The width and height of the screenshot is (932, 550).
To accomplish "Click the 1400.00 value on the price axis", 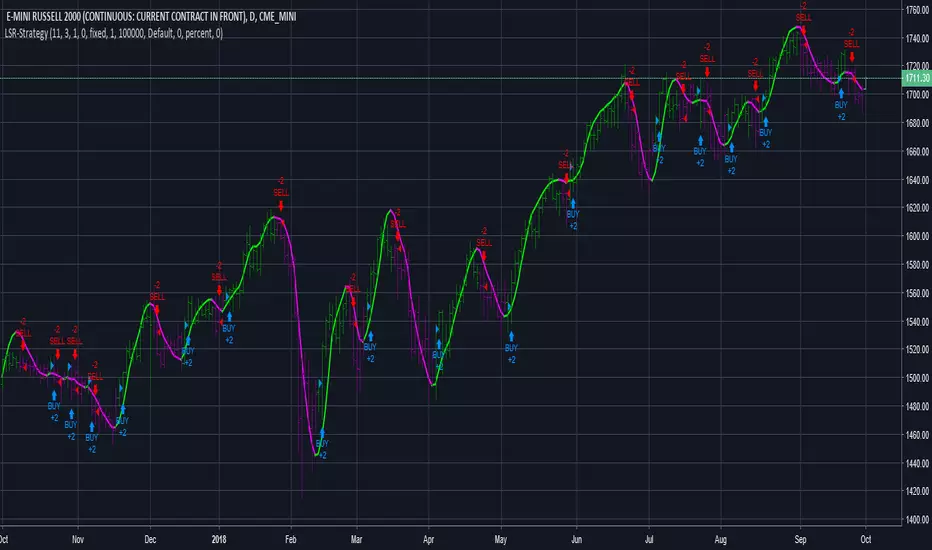I will click(x=917, y=520).
